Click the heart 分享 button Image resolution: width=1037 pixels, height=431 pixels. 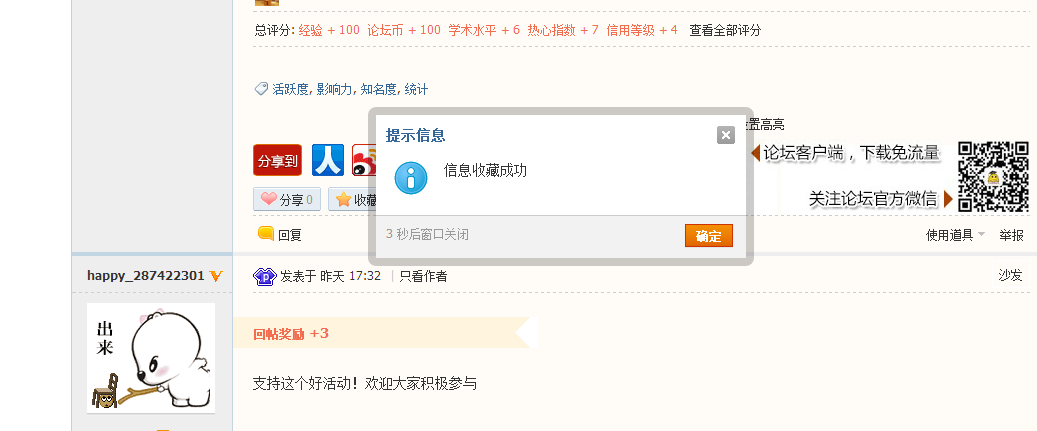[287, 199]
